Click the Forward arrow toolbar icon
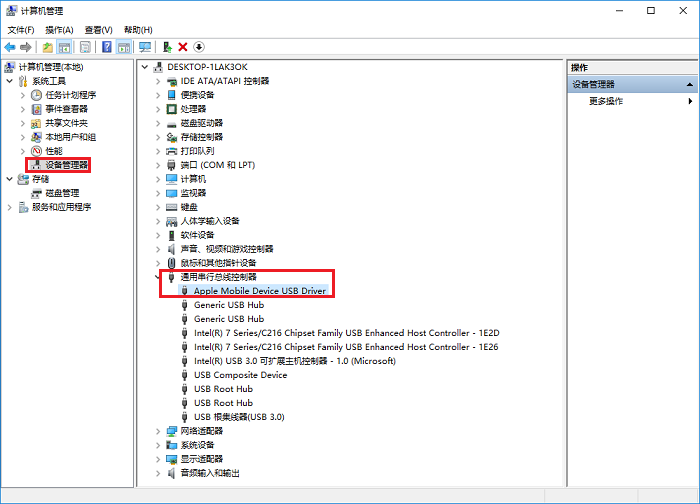This screenshot has width=700, height=504. coord(27,47)
